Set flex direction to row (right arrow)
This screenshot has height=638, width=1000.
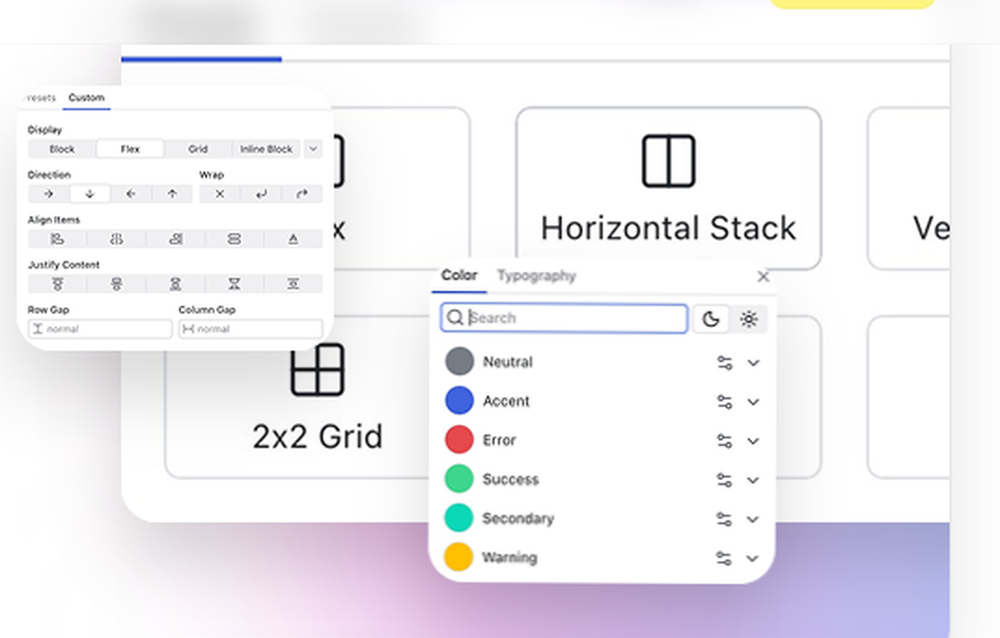[x=48, y=194]
